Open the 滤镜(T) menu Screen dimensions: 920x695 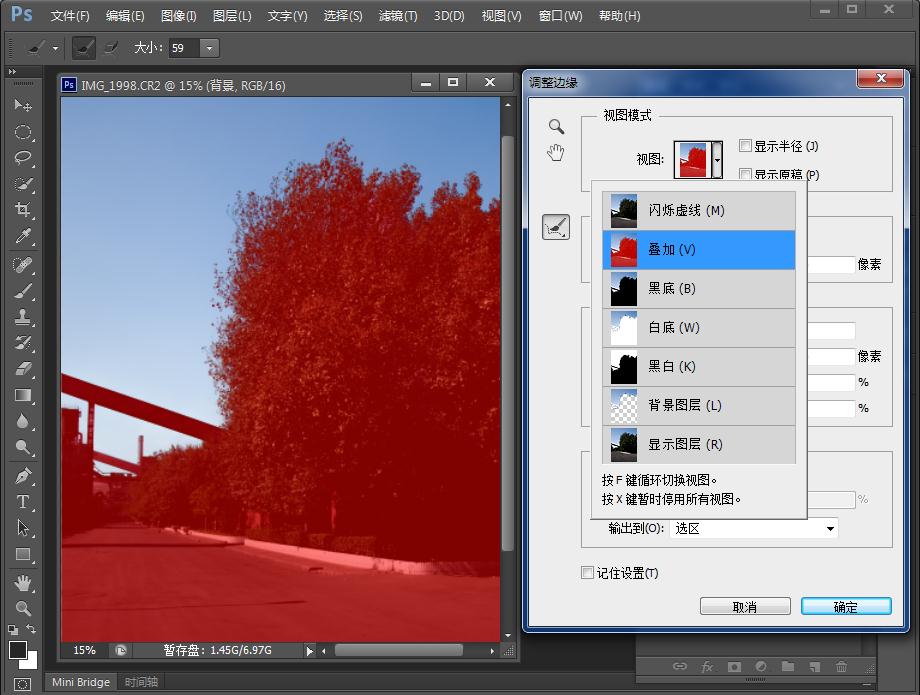[398, 16]
